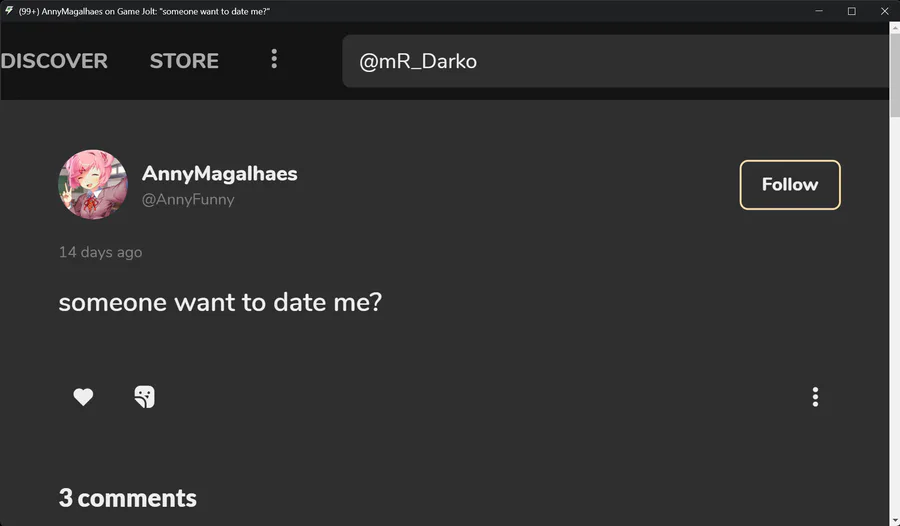Click the "14 days ago" timestamp
Viewport: 900px width, 526px height.
click(100, 252)
